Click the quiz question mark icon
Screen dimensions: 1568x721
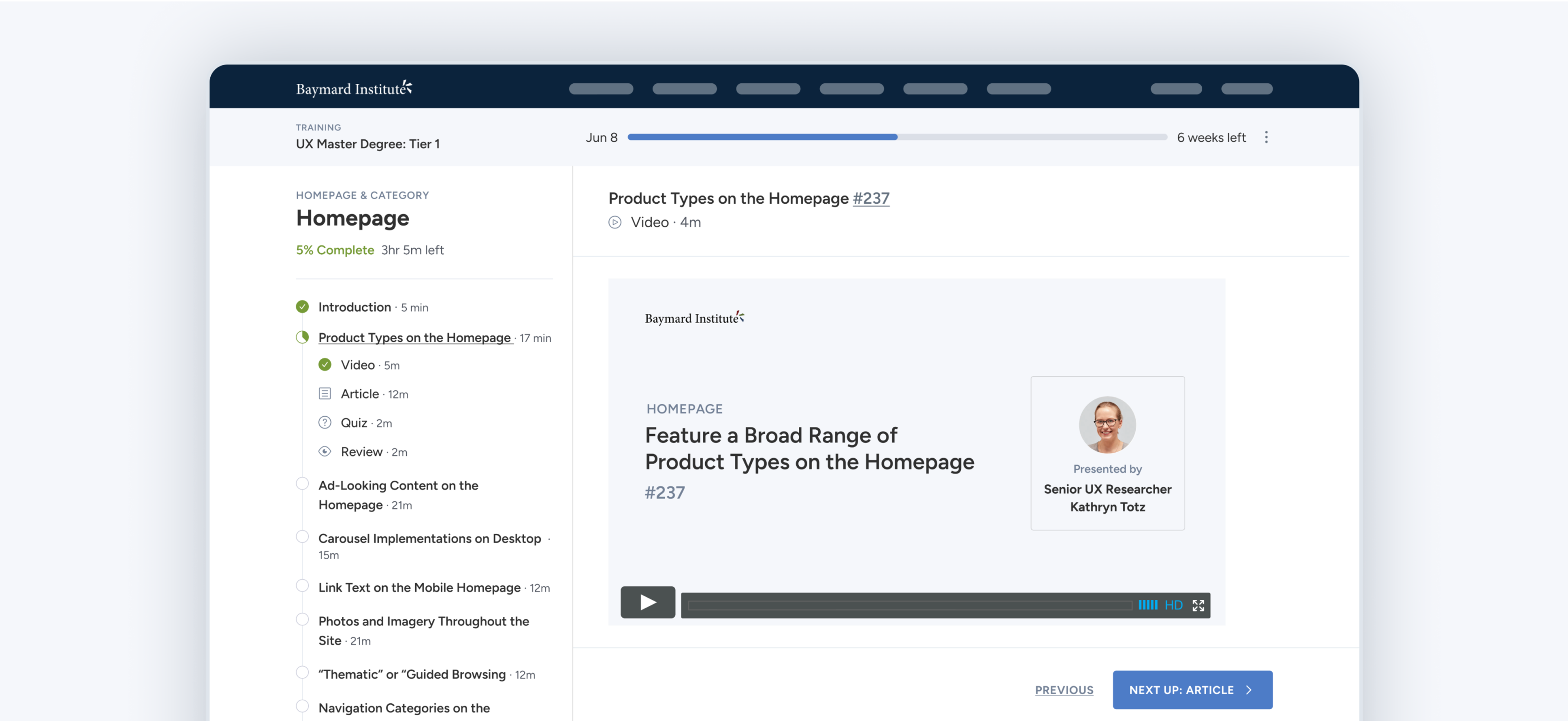325,422
